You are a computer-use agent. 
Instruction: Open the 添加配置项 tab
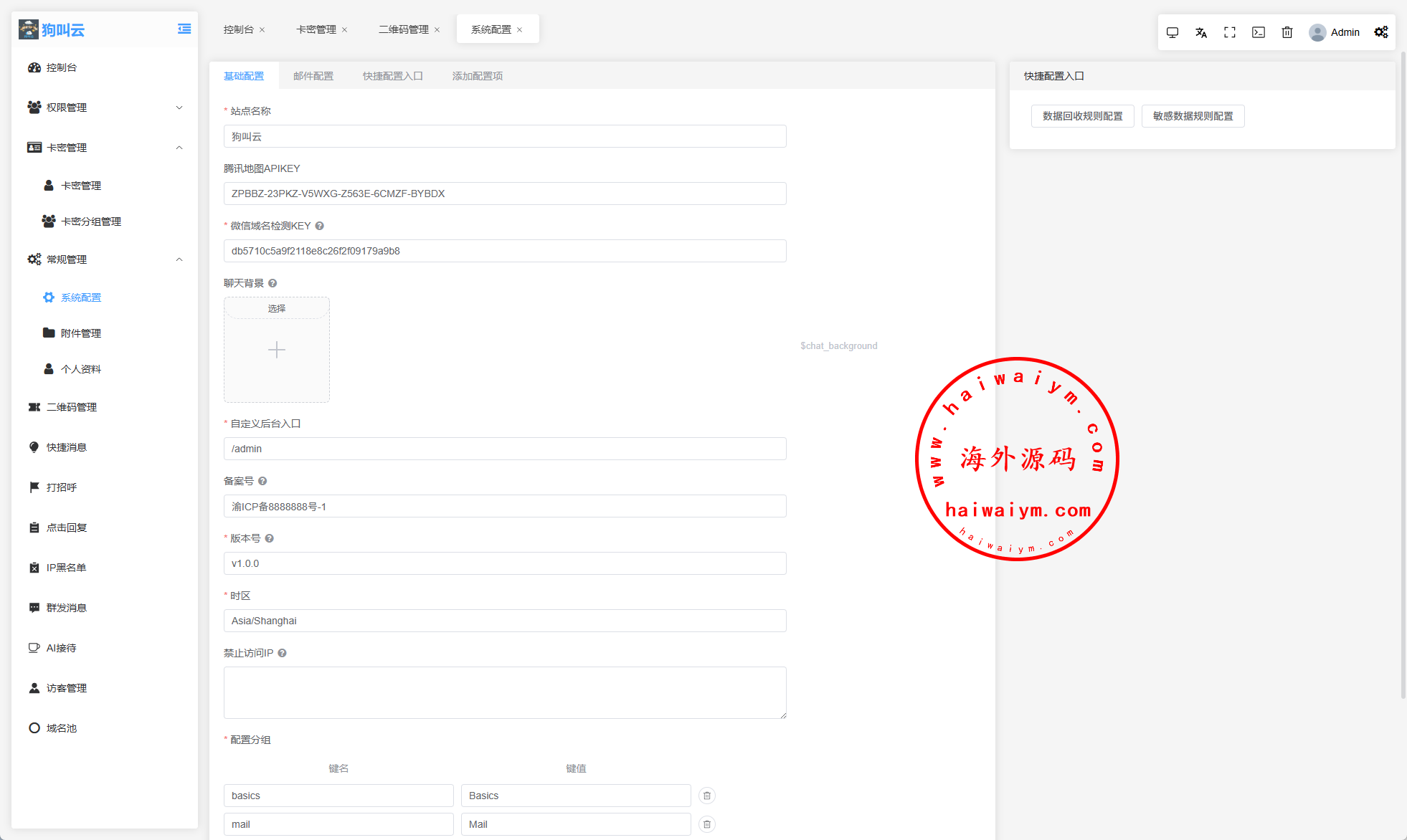click(x=477, y=76)
